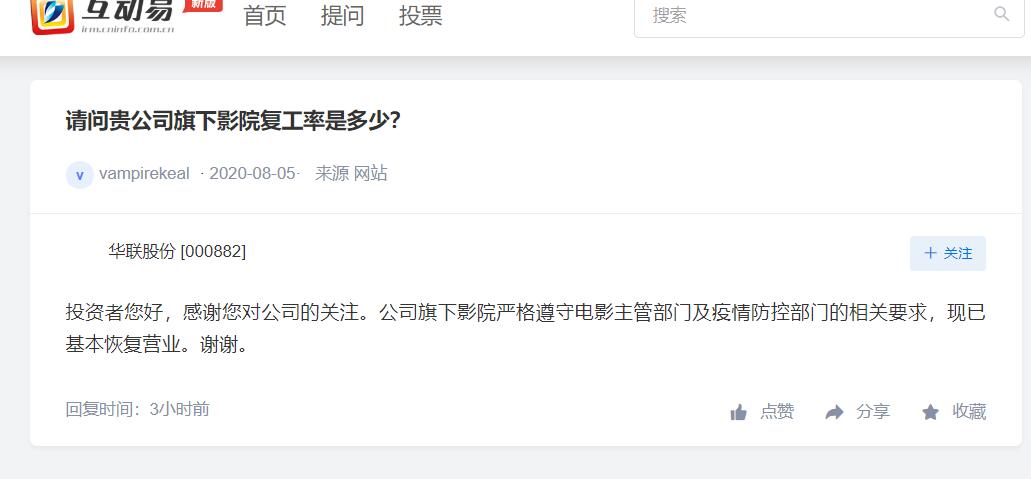The width and height of the screenshot is (1031, 479).
Task: Click the 分享 share label
Action: 873,412
